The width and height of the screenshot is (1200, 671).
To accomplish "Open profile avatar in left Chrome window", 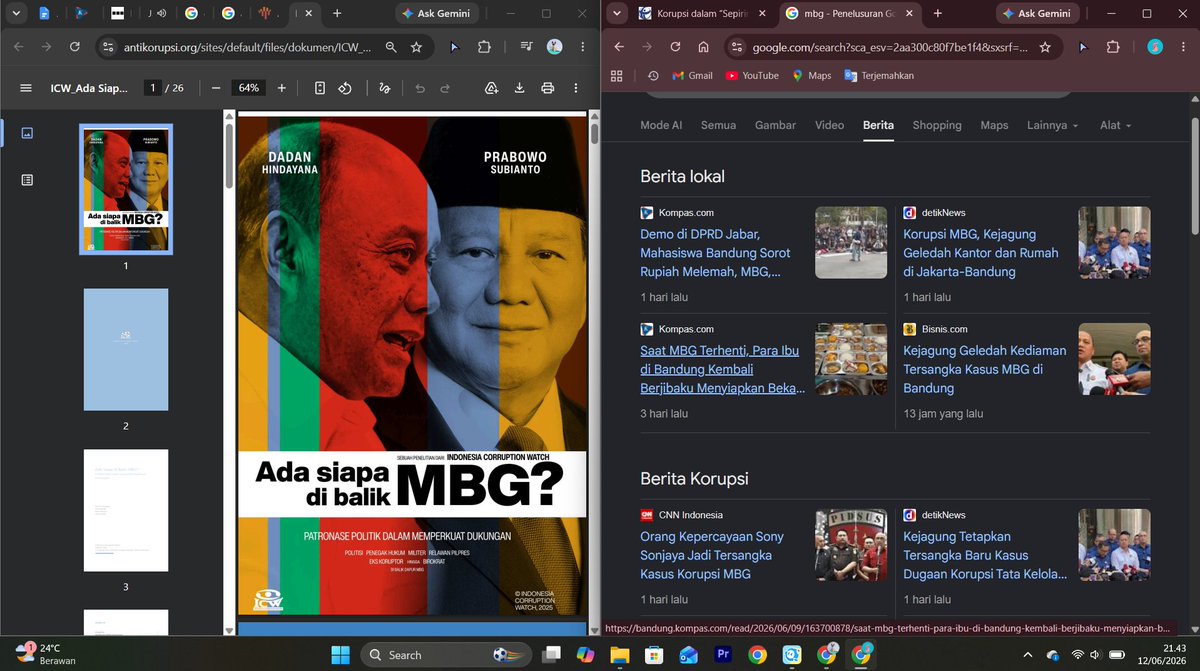I will coord(554,47).
